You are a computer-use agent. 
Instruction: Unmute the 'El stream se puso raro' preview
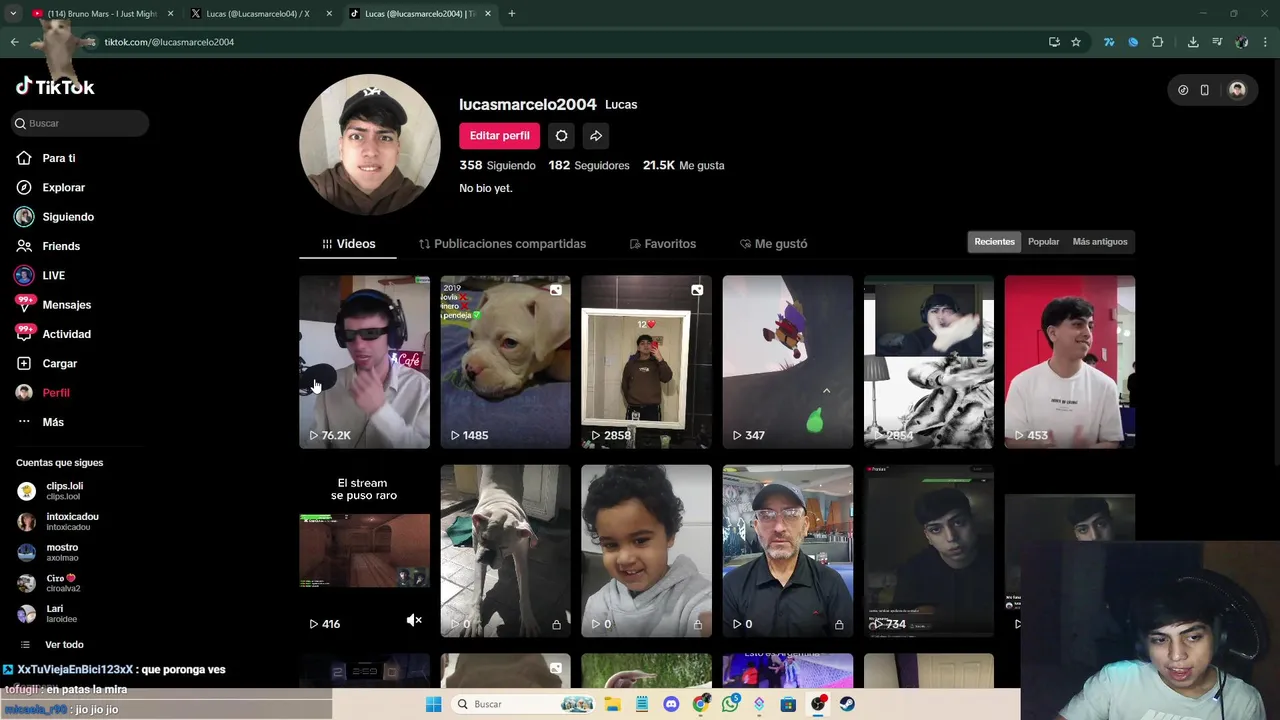[x=414, y=621]
